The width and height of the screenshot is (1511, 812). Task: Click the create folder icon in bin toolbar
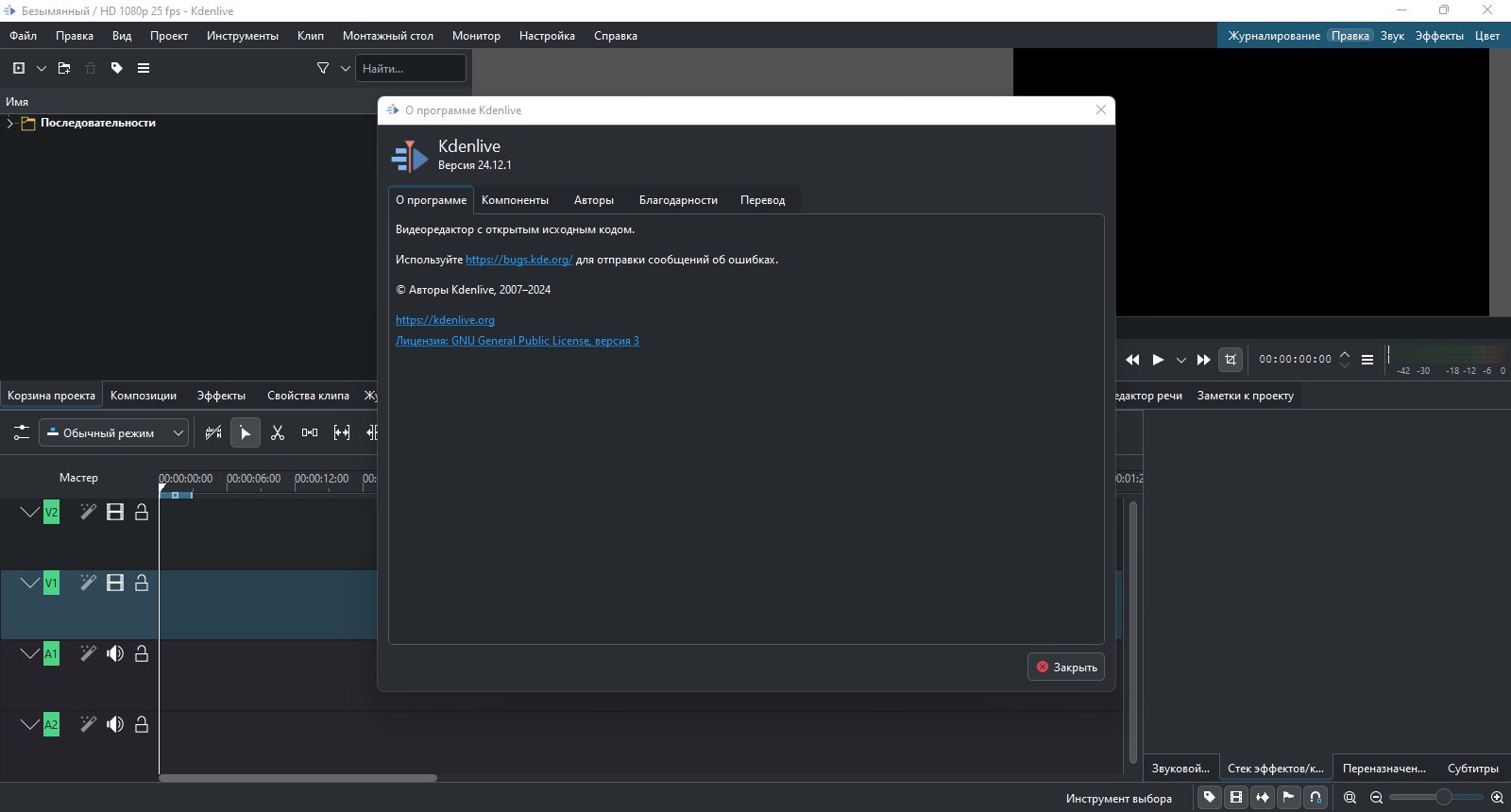coord(64,68)
